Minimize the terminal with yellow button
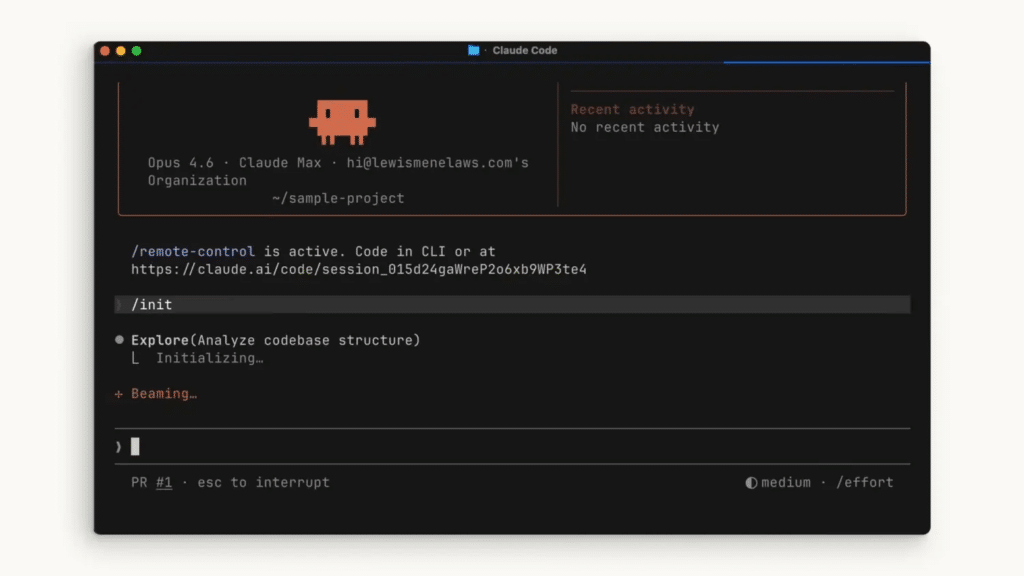This screenshot has width=1024, height=576. [121, 51]
